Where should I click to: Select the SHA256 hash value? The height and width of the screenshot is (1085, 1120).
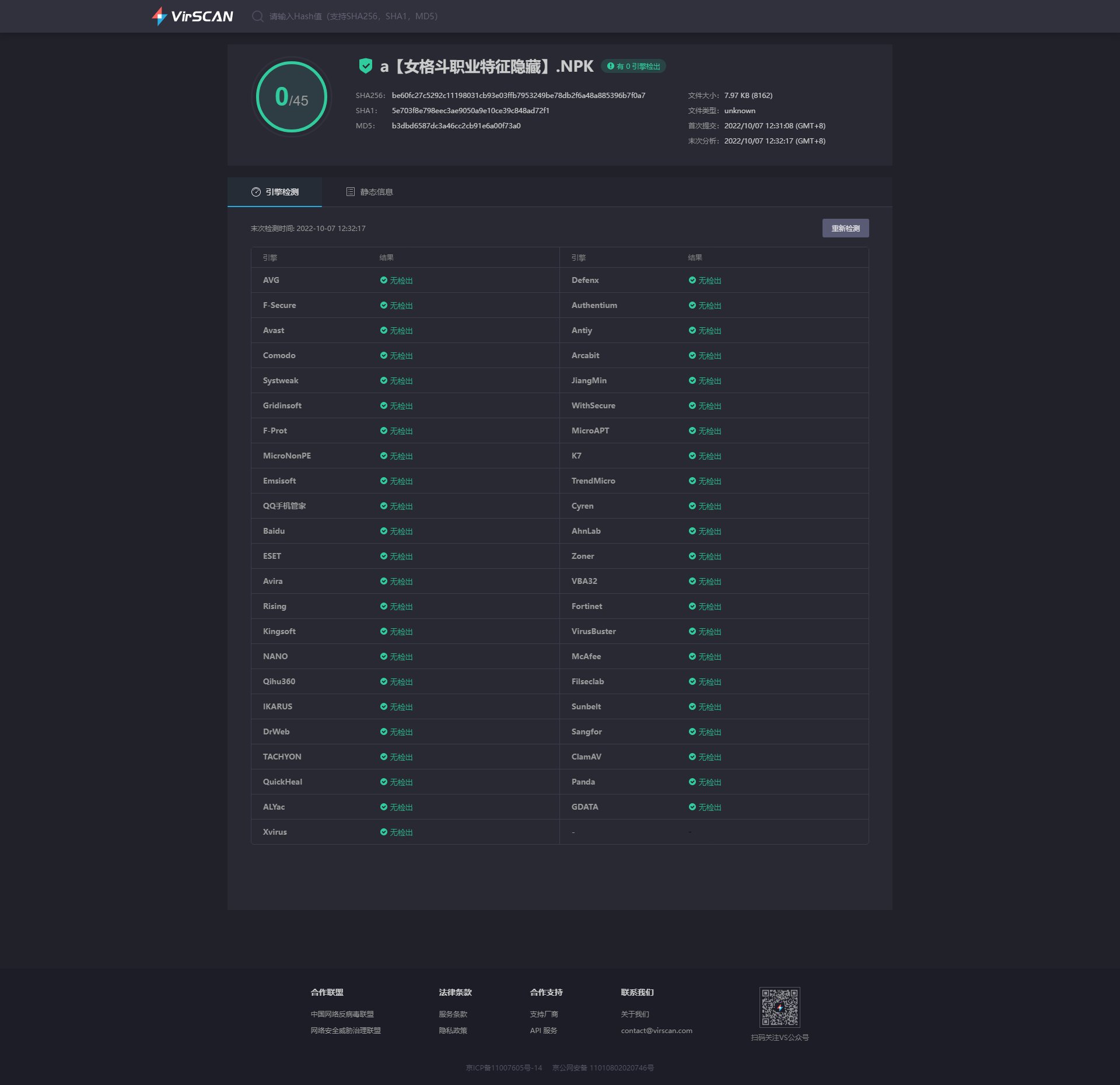(x=519, y=96)
